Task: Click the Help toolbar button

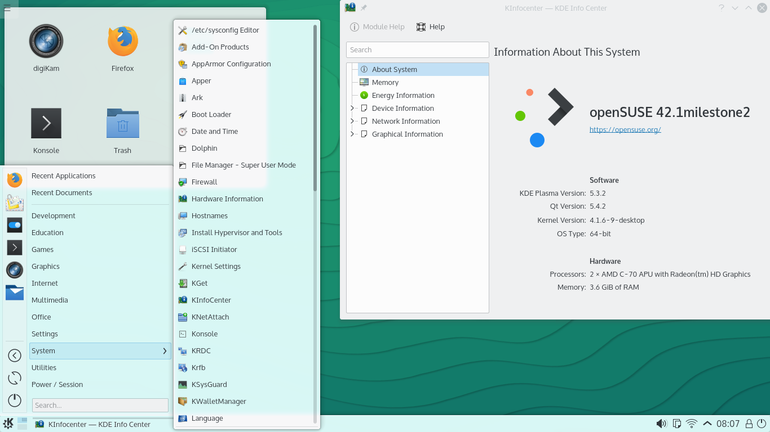Action: click(430, 27)
